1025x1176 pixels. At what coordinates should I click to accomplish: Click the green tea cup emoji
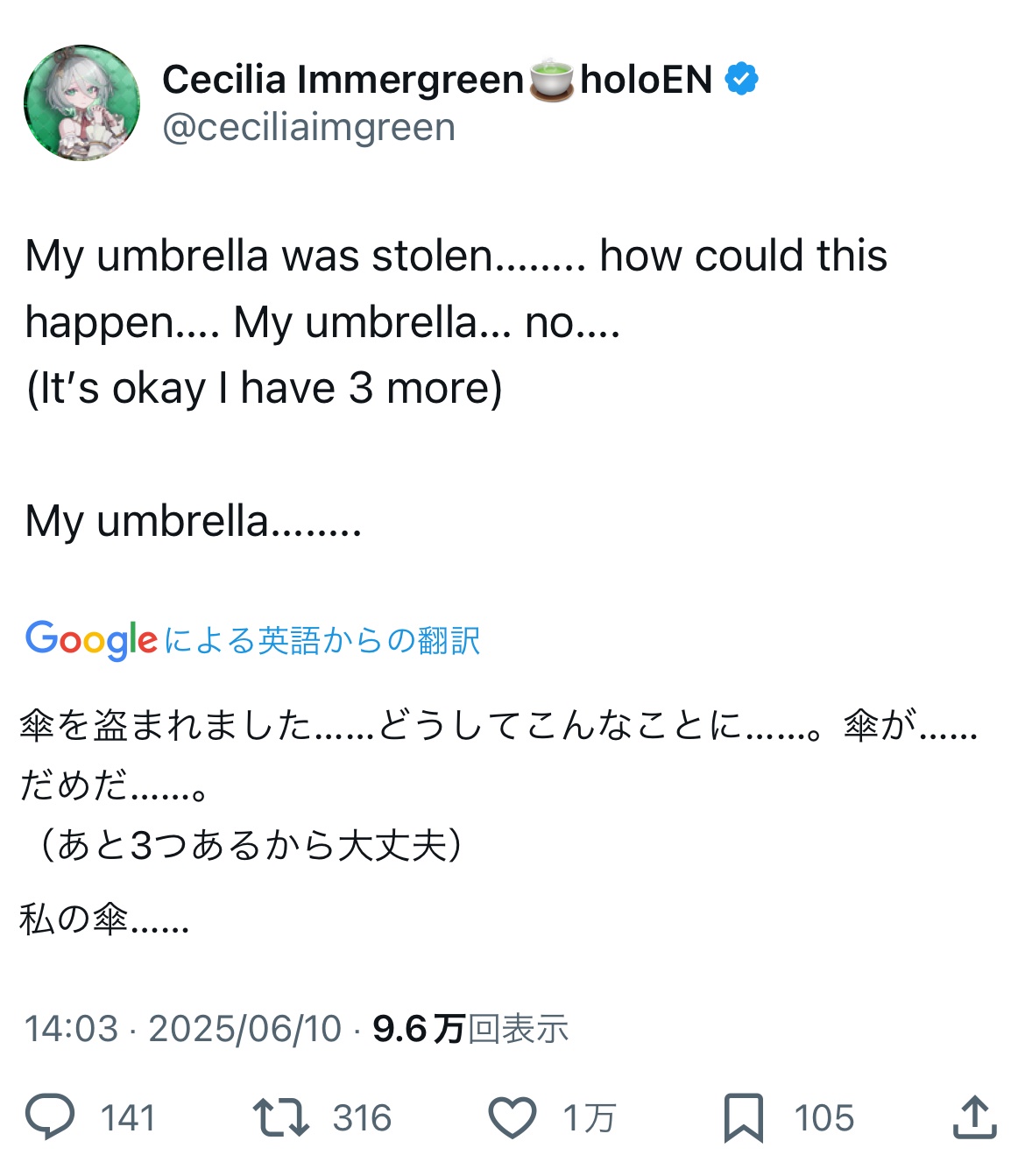coord(551,80)
